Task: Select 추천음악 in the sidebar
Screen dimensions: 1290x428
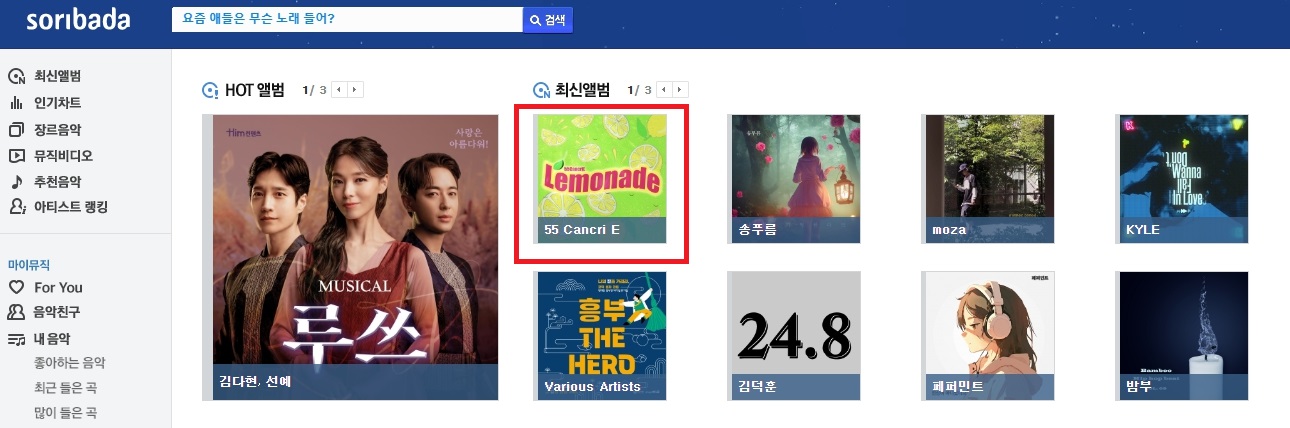Action: point(57,182)
